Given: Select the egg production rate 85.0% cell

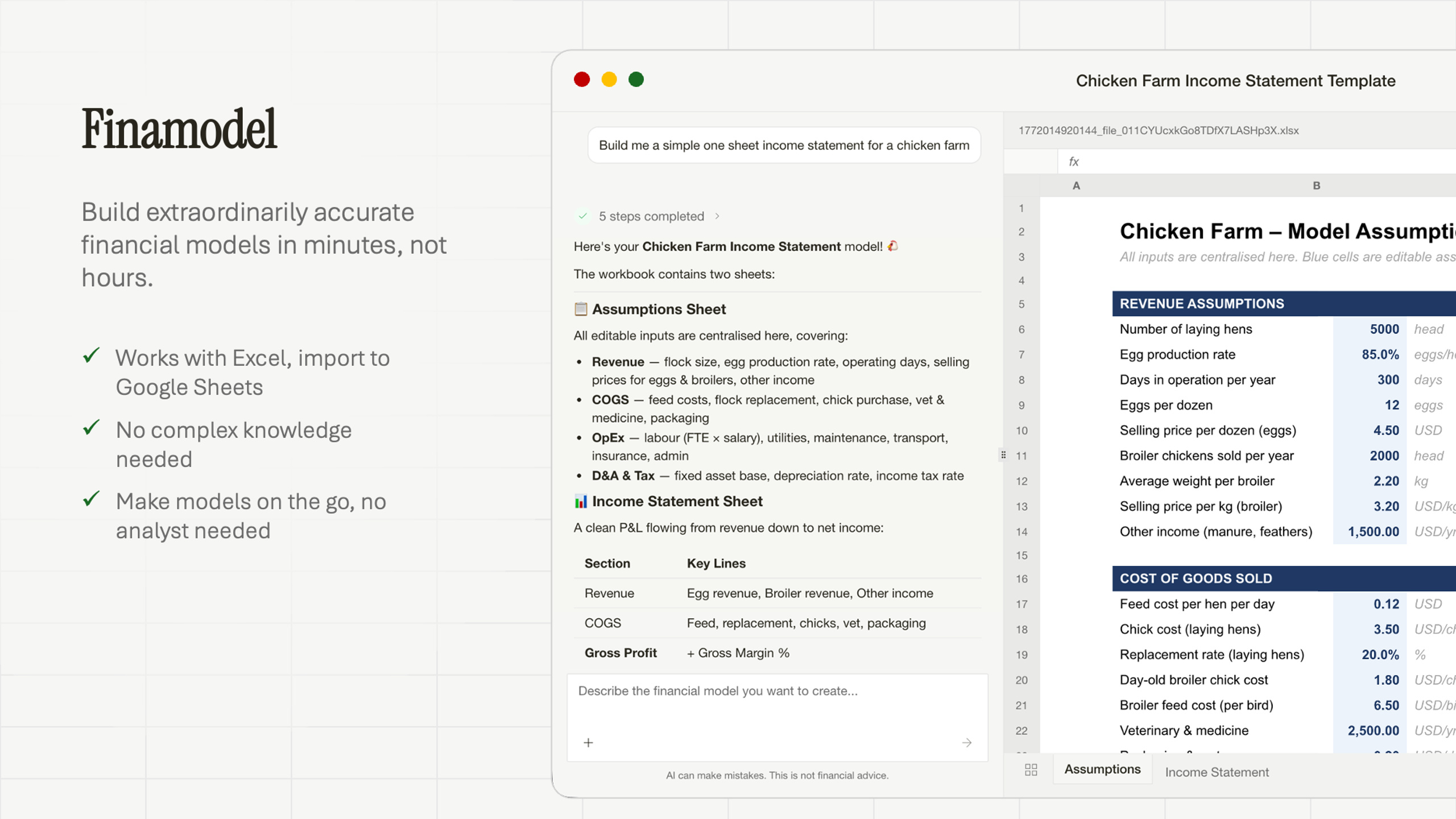Looking at the screenshot, I should click(x=1370, y=354).
